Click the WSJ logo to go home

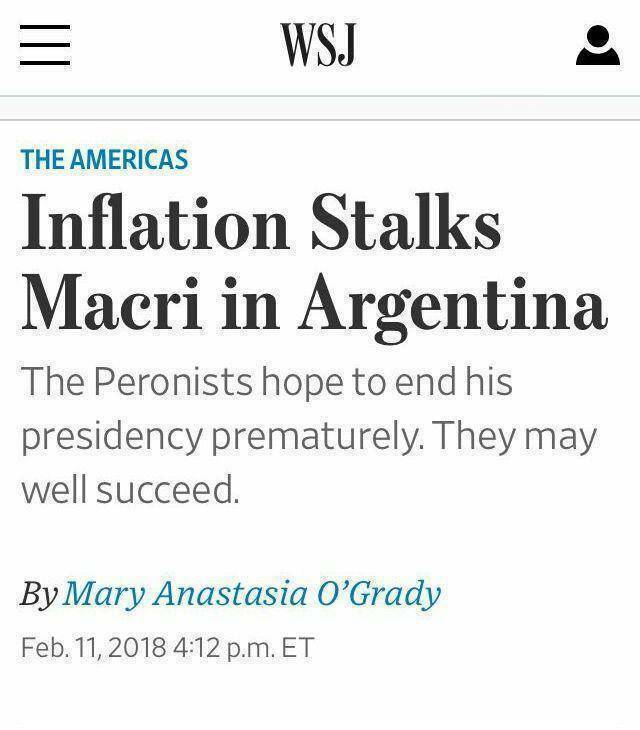click(318, 46)
